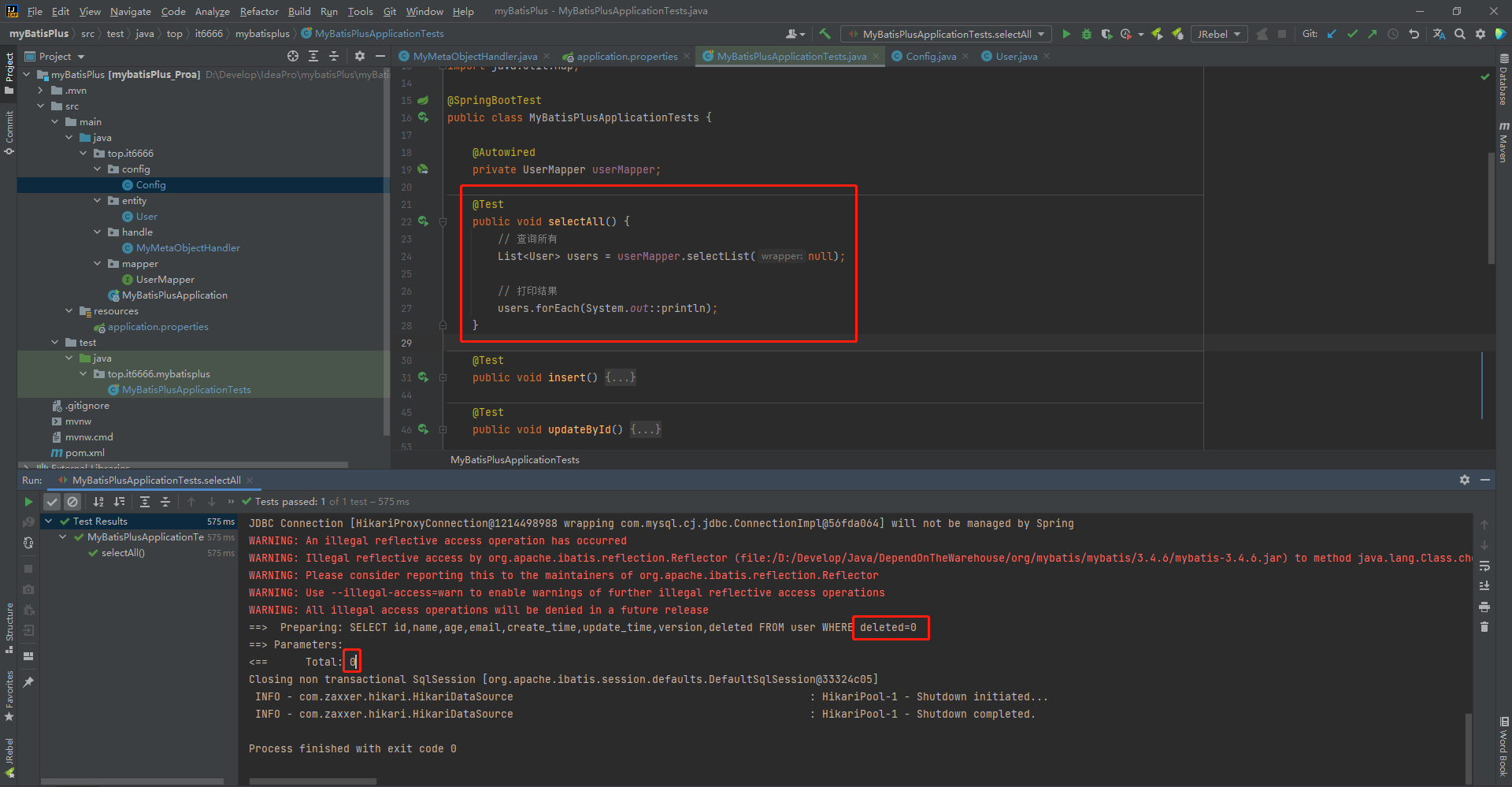Screen dimensions: 1512x787
Task: Run with coverage from the shield icon
Action: point(1106,34)
